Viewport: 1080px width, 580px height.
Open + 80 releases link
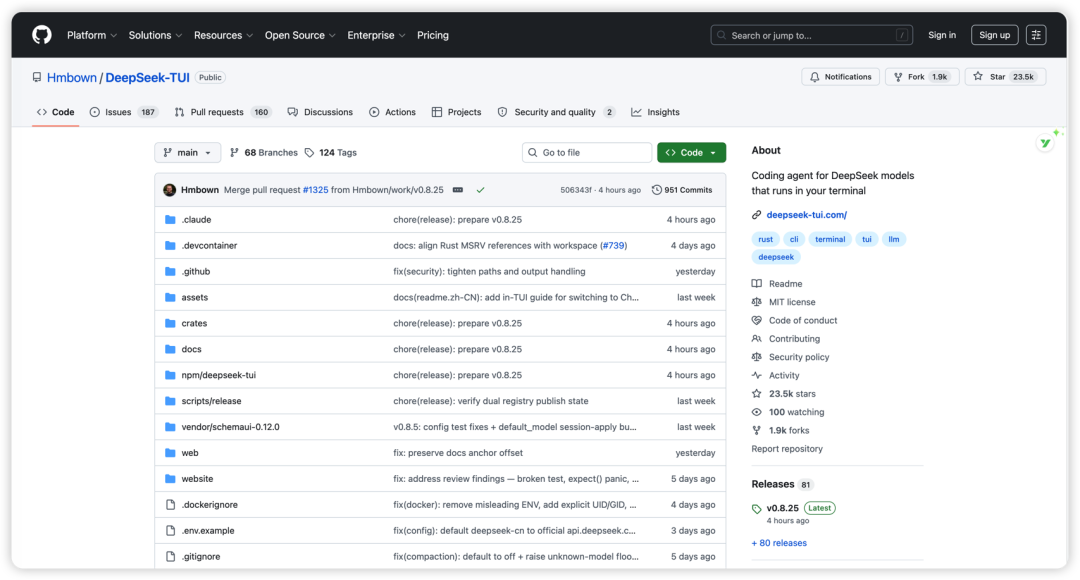pyautogui.click(x=779, y=543)
